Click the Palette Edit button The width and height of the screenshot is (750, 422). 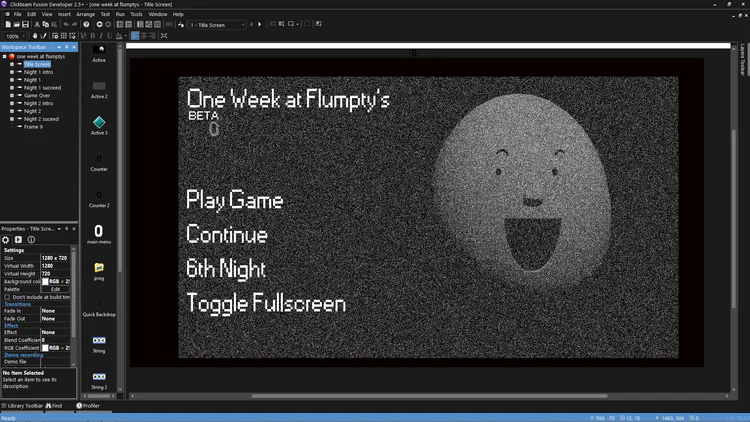[55, 289]
